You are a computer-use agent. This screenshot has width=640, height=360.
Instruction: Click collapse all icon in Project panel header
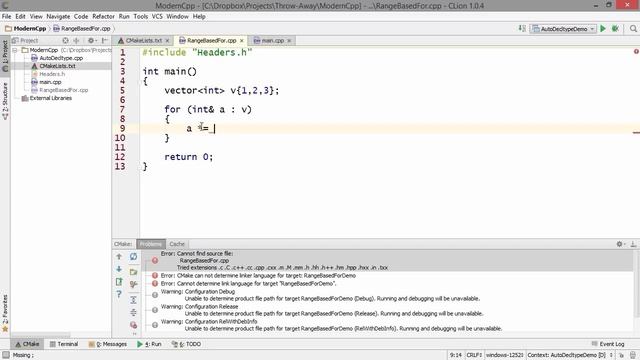[x=76, y=40]
